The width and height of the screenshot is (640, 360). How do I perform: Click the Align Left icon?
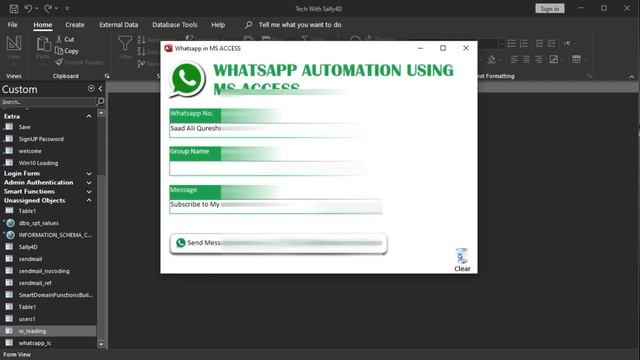[514, 60]
